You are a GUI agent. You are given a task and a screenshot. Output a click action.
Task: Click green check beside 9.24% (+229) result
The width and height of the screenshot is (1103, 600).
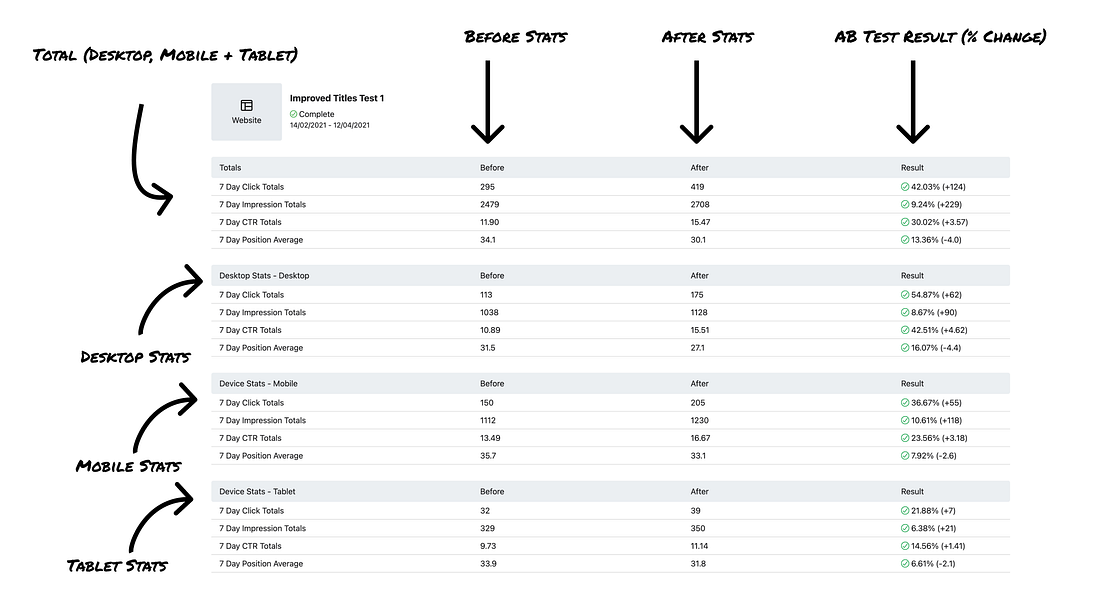(x=905, y=205)
